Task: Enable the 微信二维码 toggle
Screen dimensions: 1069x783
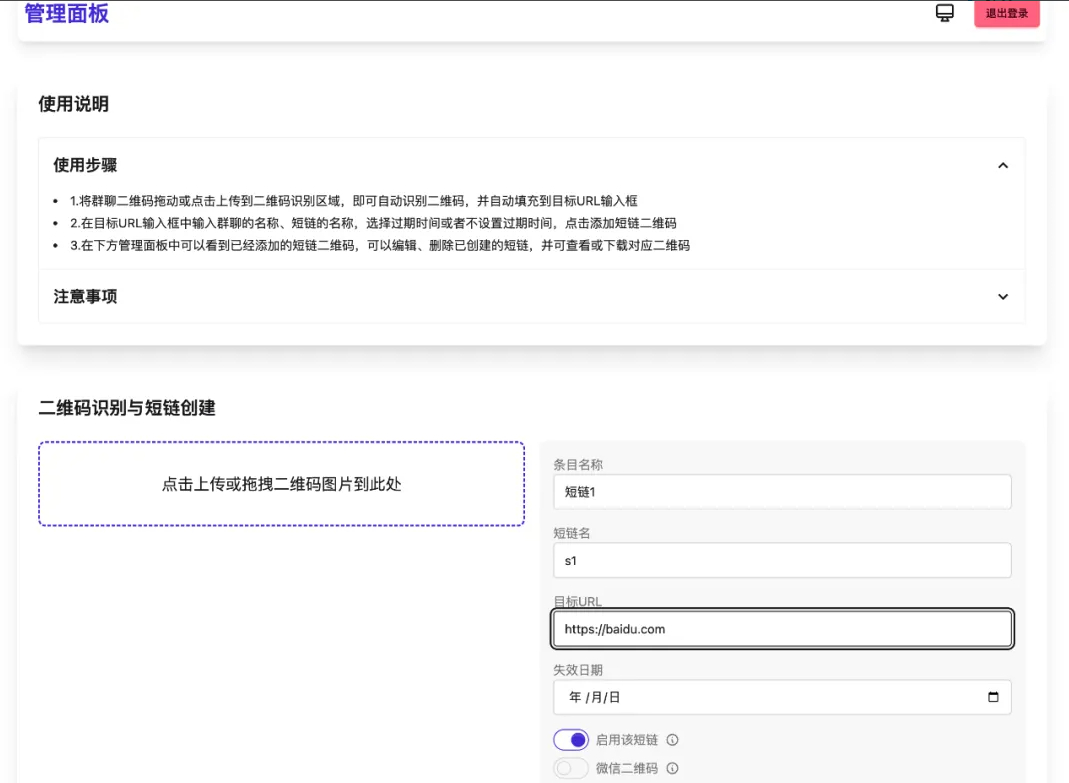Action: [571, 768]
